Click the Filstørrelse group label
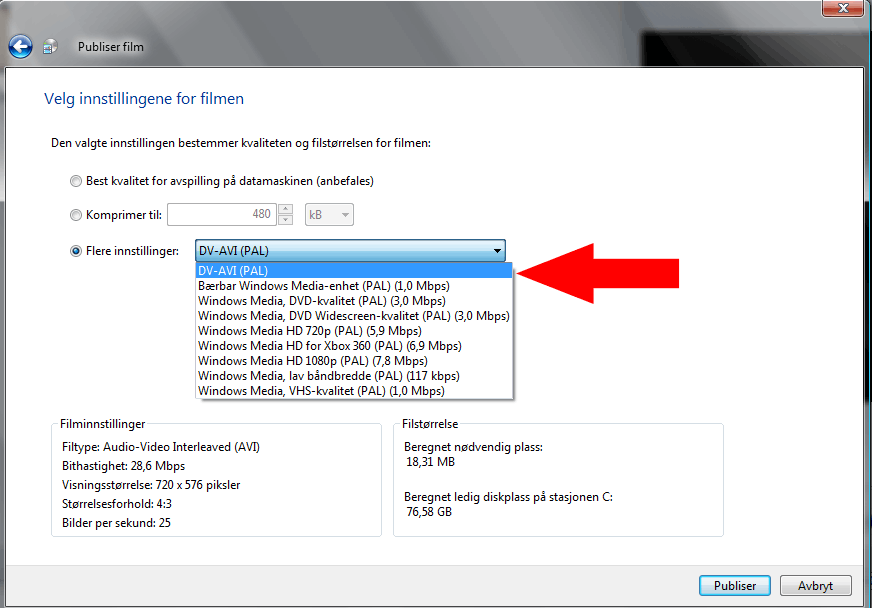The width and height of the screenshot is (872, 608). 430,424
